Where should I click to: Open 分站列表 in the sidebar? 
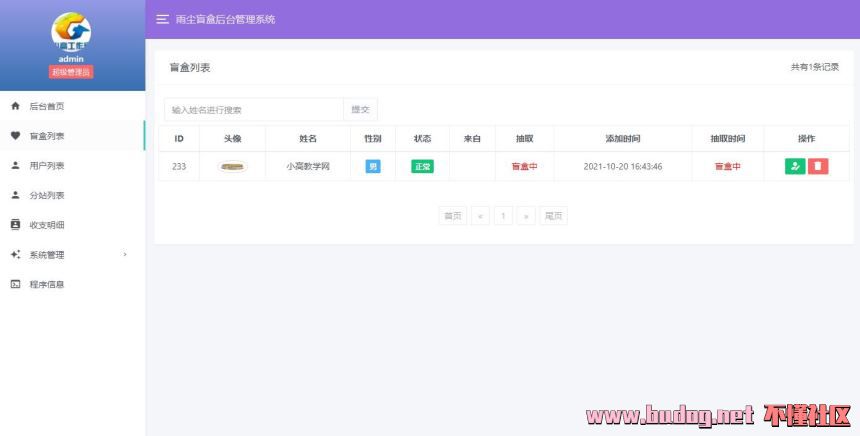[x=72, y=195]
